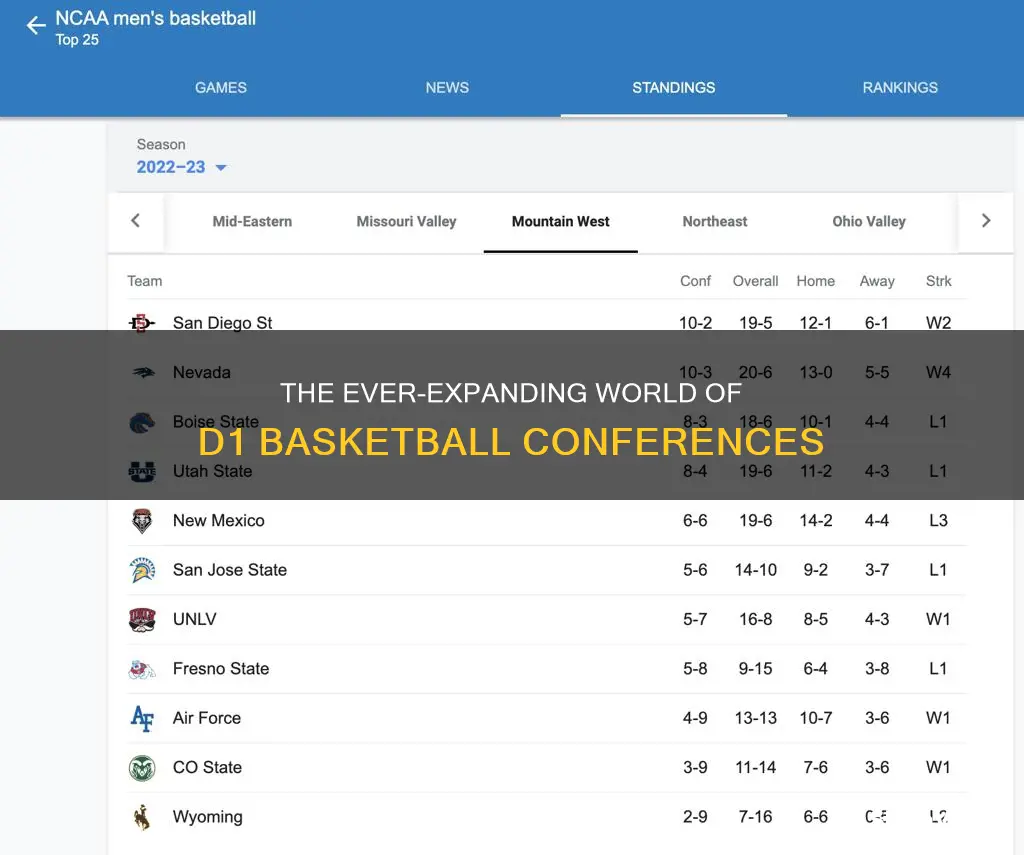
Task: Open the News tab
Action: pos(447,88)
